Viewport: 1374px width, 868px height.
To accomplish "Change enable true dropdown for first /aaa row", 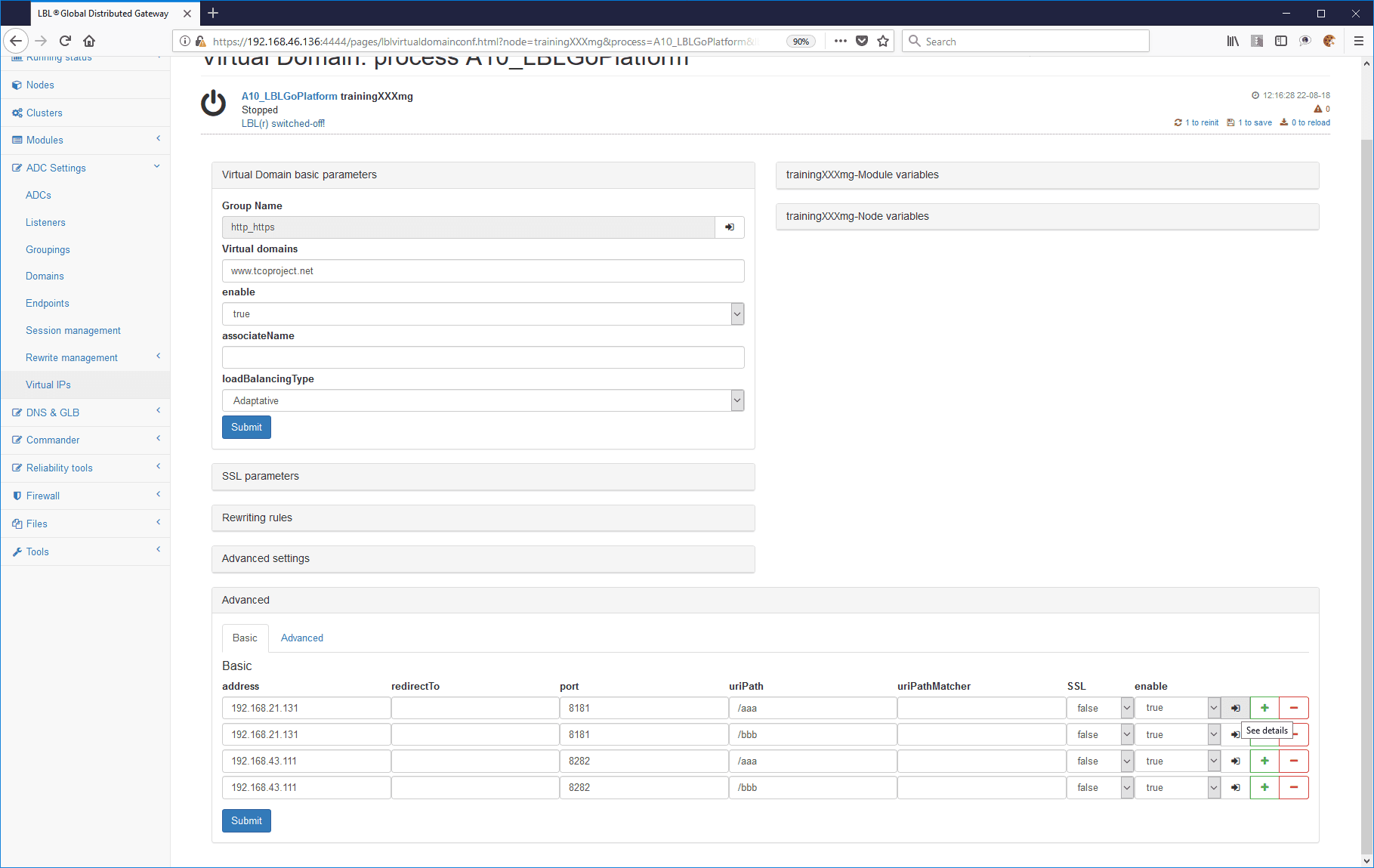I will pyautogui.click(x=1177, y=708).
